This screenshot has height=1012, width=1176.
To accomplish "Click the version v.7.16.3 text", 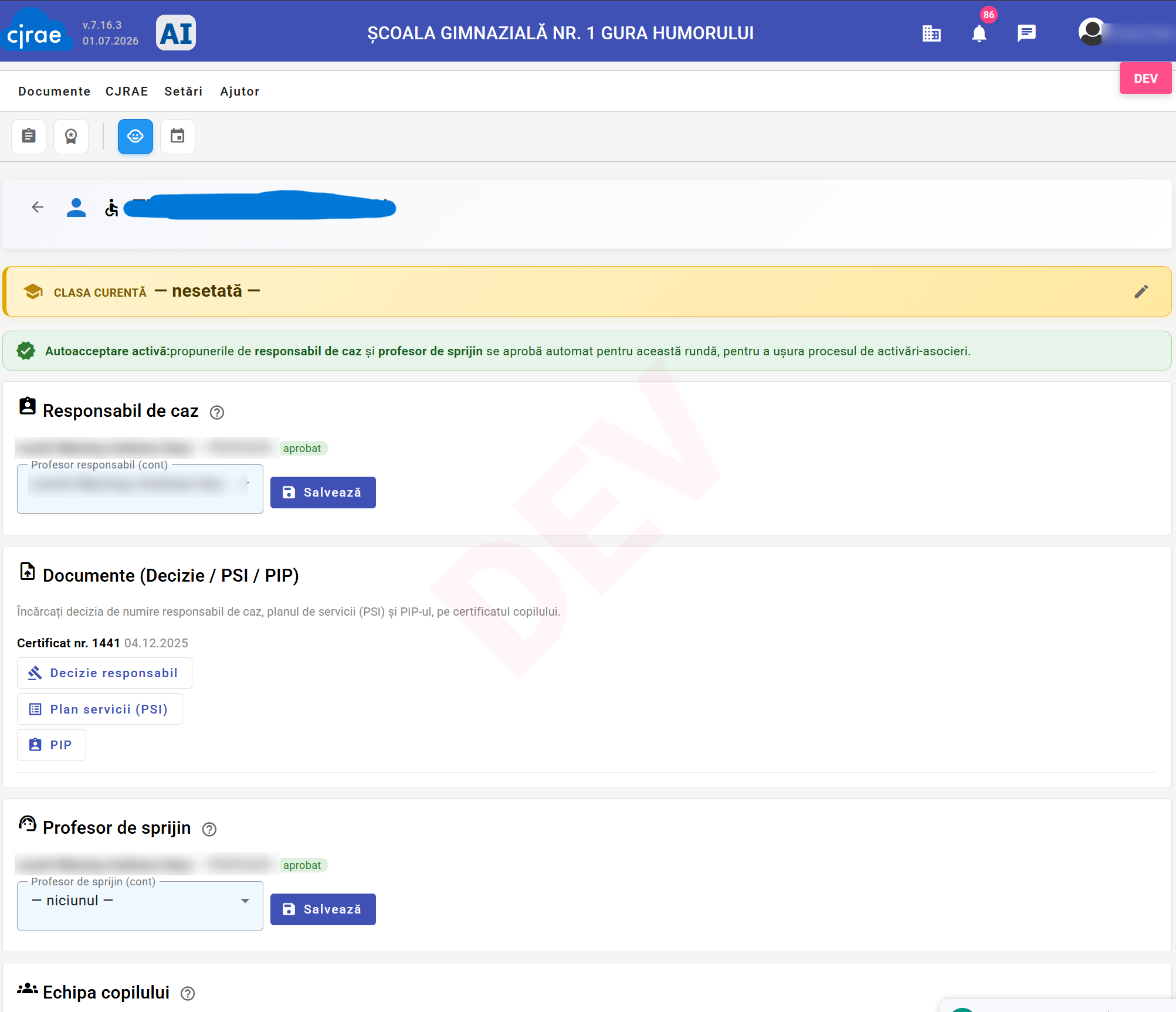I will (x=102, y=25).
